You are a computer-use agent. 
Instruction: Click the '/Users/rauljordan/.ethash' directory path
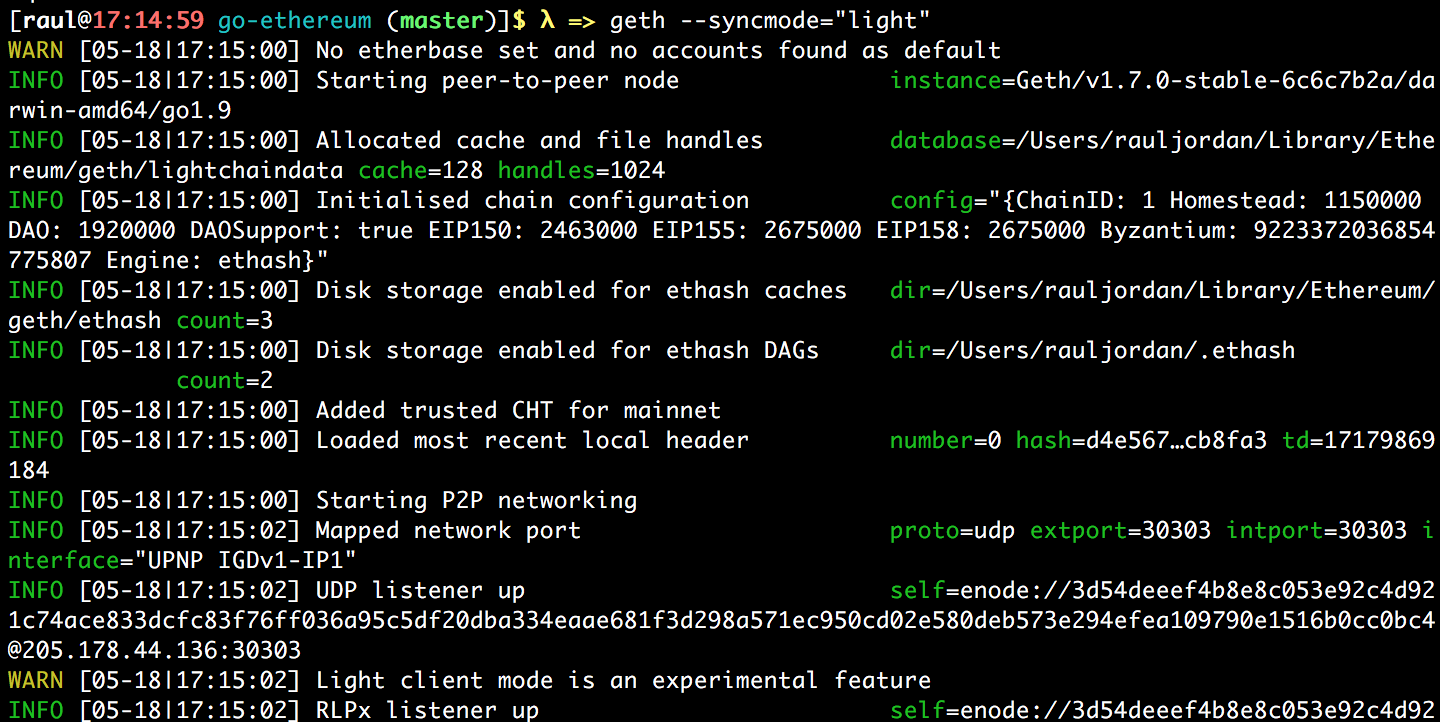pos(1120,350)
